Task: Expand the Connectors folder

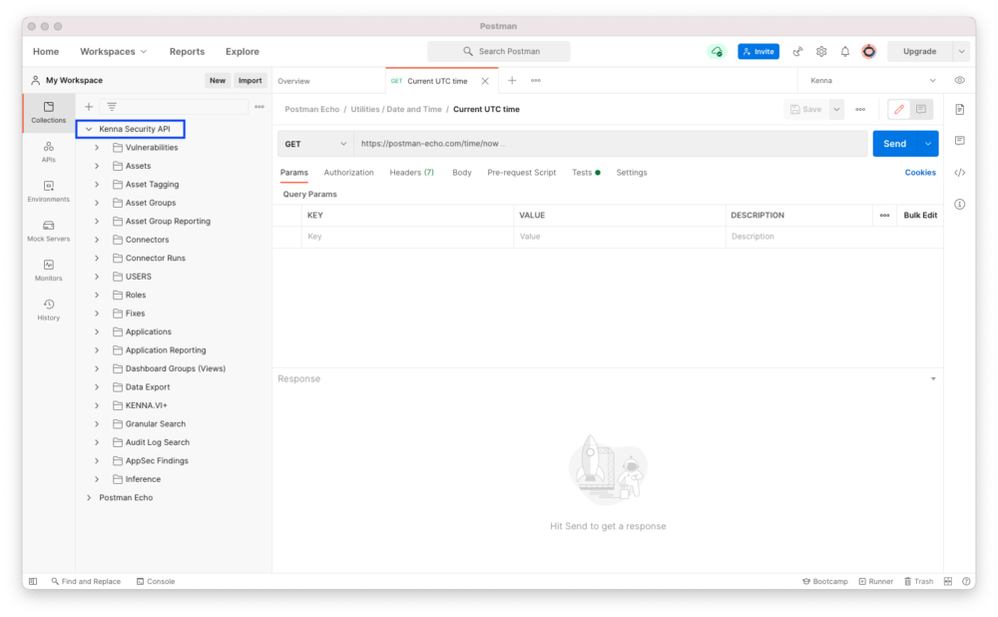Action: 97,240
